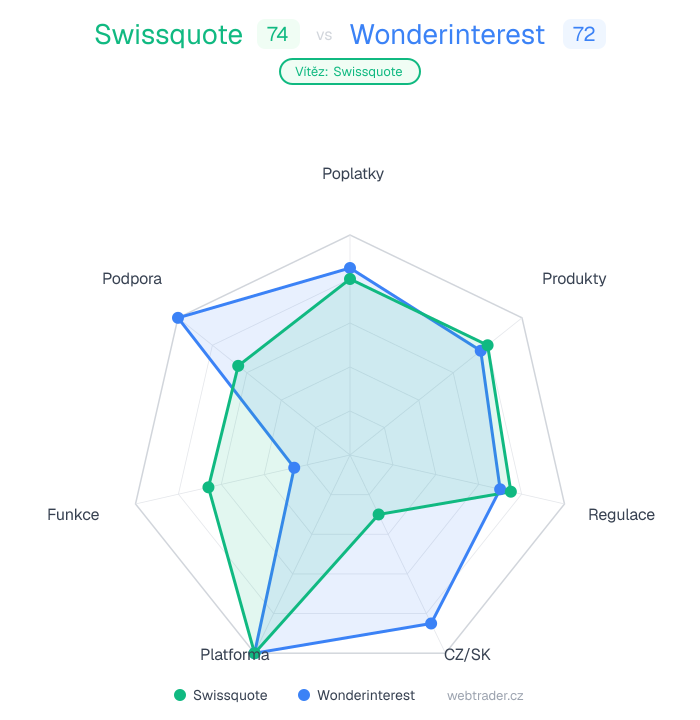The width and height of the screenshot is (700, 720).
Task: Click Wonderinterest data point on Podpora axis
Action: (178, 318)
